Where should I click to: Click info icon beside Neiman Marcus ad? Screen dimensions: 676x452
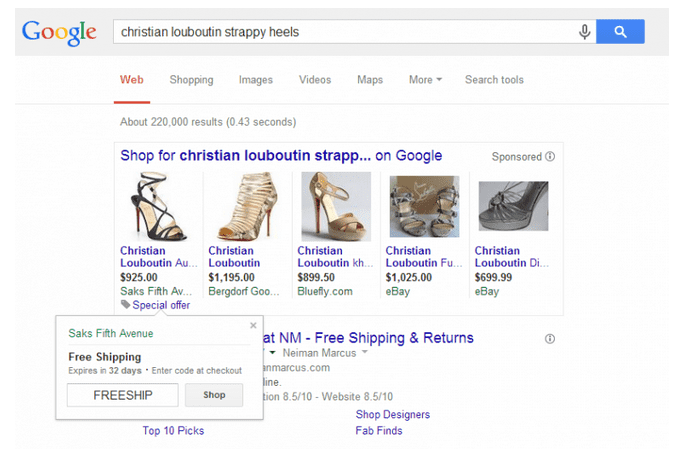click(552, 338)
